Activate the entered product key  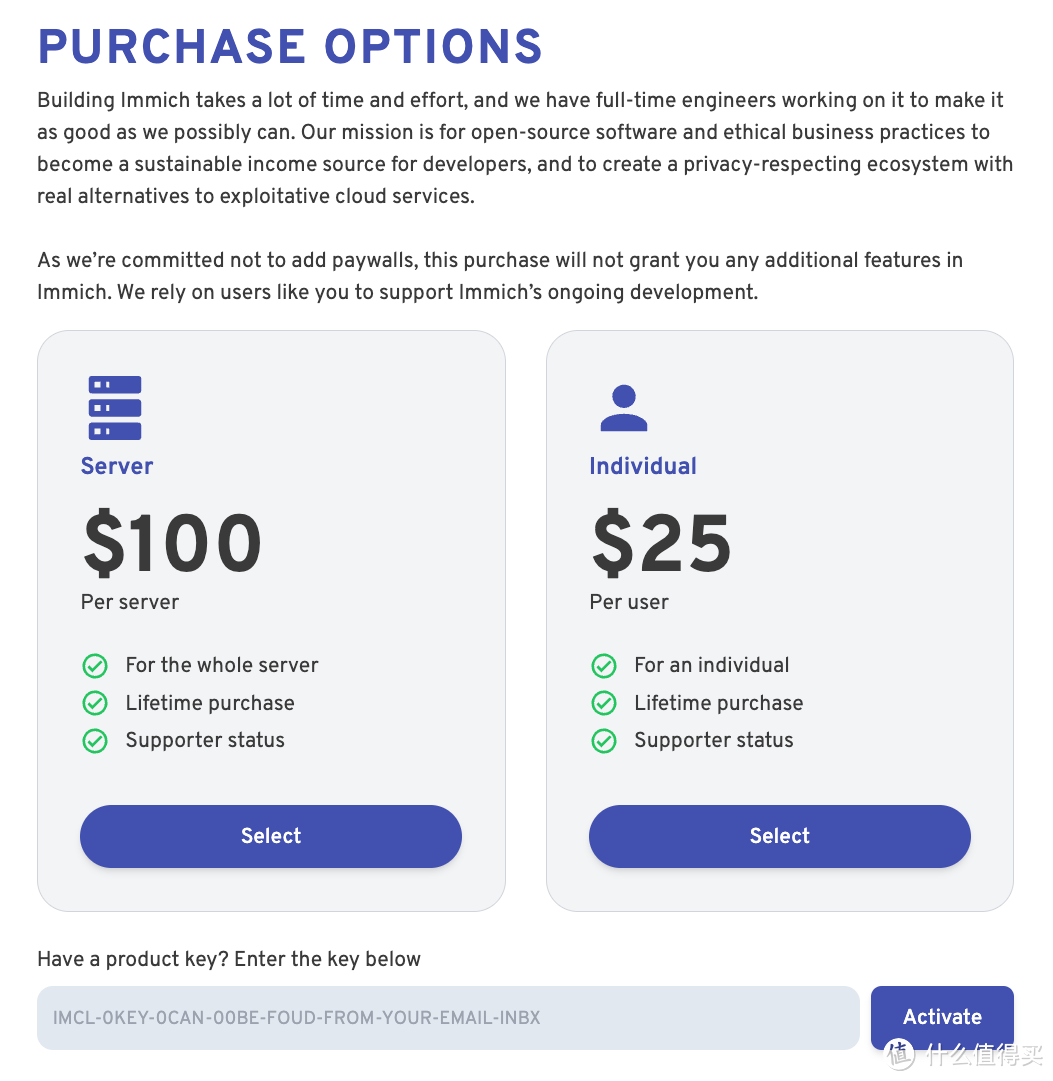pos(941,1017)
